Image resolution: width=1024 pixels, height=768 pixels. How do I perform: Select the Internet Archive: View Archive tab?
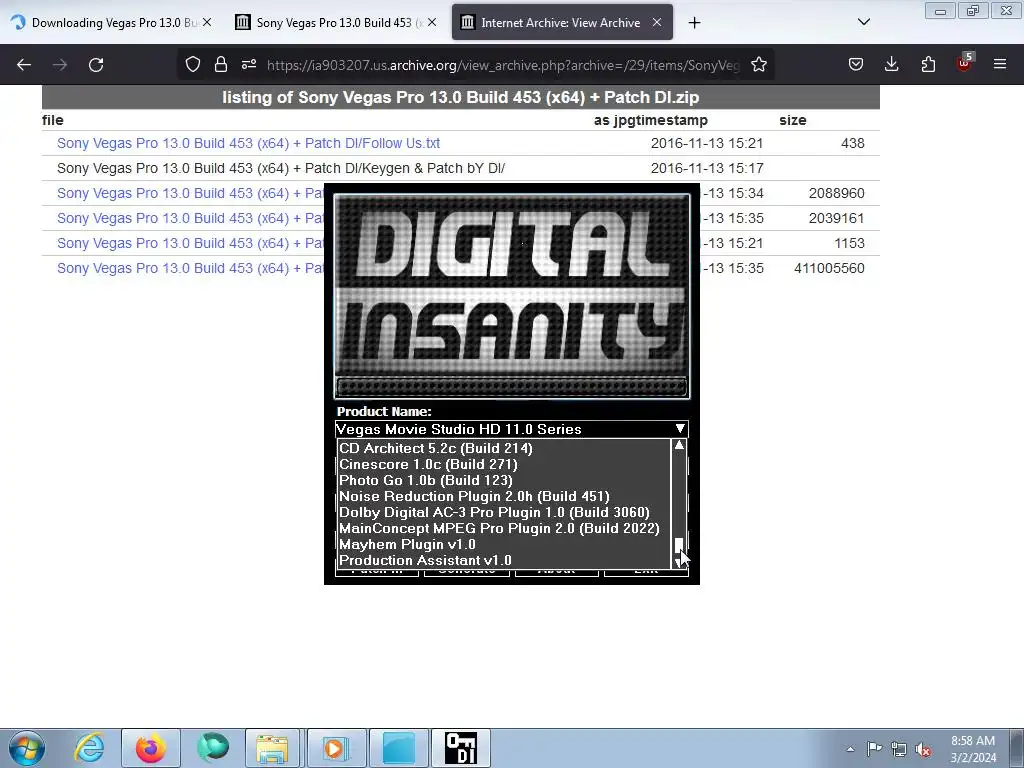pyautogui.click(x=561, y=23)
